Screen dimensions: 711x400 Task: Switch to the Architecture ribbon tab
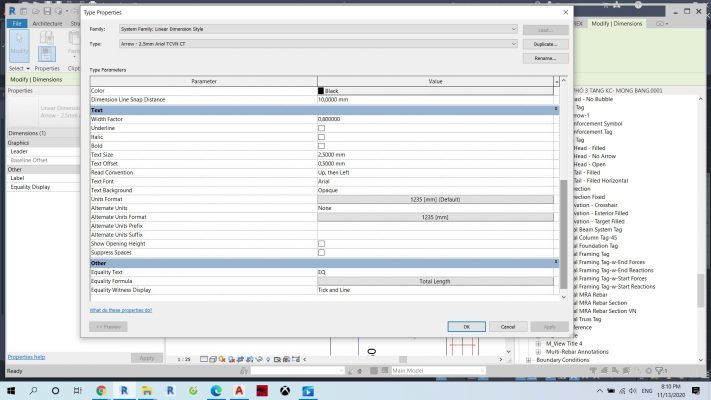pyautogui.click(x=47, y=22)
